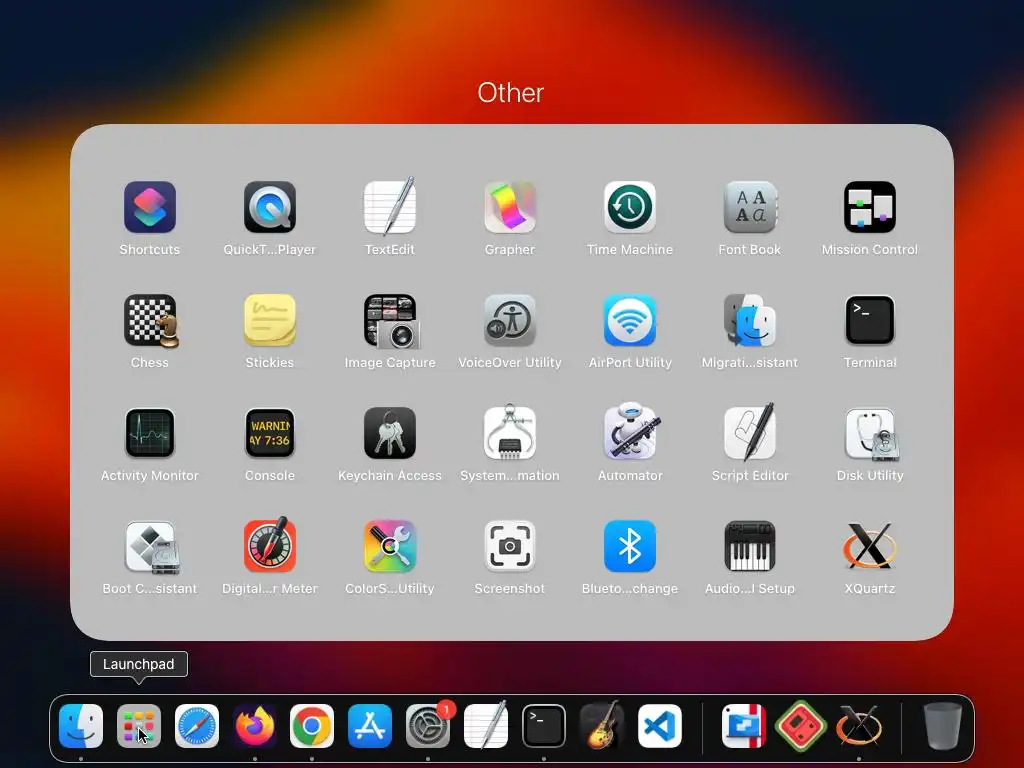Open Stickies
The width and height of the screenshot is (1024, 768).
click(270, 321)
